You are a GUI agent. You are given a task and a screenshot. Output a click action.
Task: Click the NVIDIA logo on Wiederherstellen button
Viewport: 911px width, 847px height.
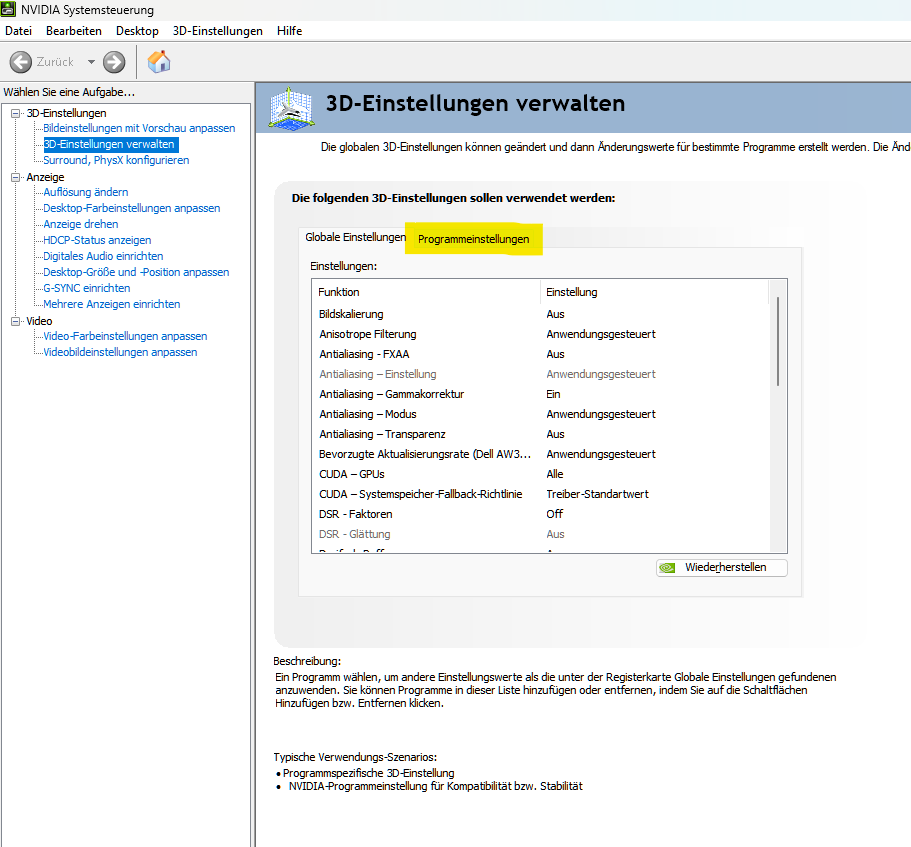click(668, 568)
